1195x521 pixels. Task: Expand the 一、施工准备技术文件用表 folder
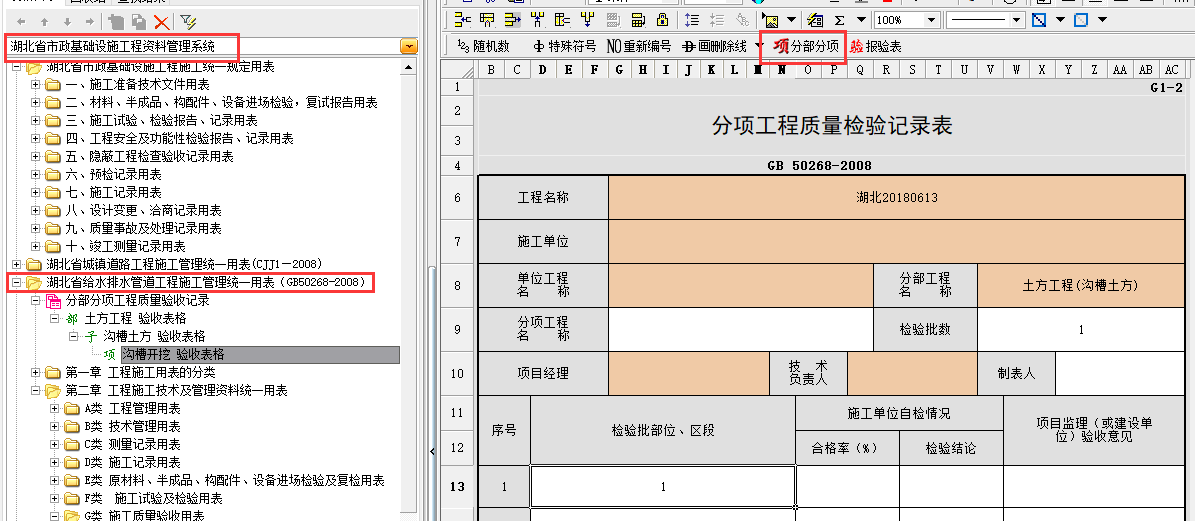click(x=36, y=85)
